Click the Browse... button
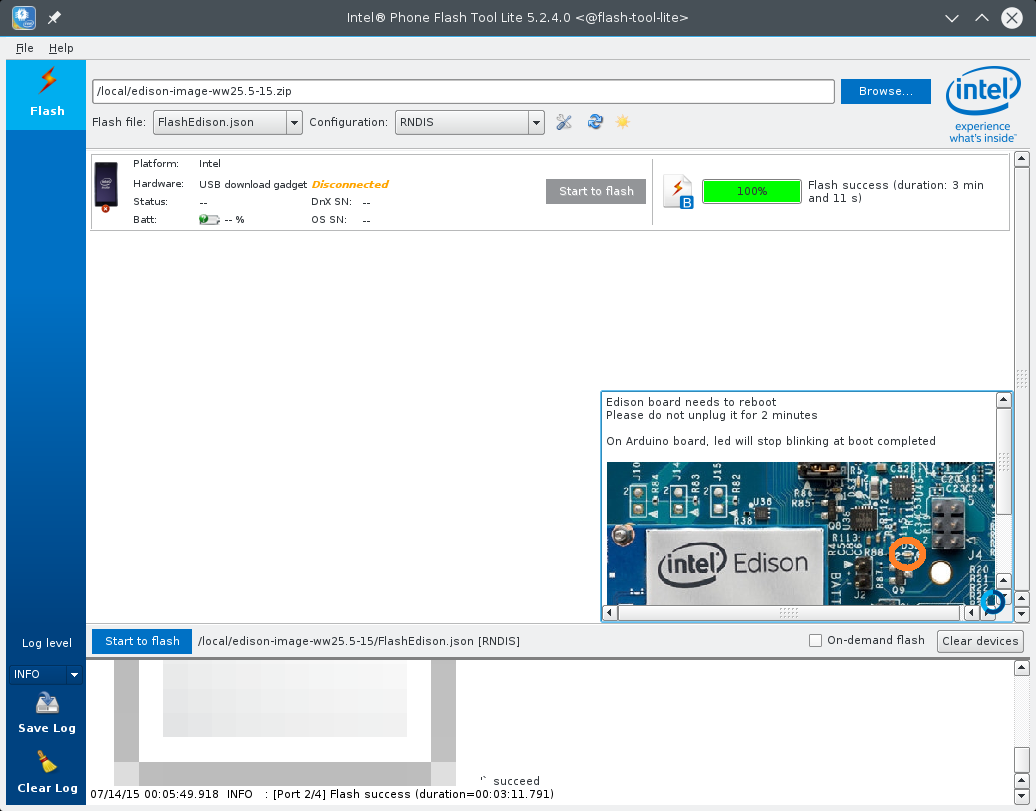 pos(885,91)
